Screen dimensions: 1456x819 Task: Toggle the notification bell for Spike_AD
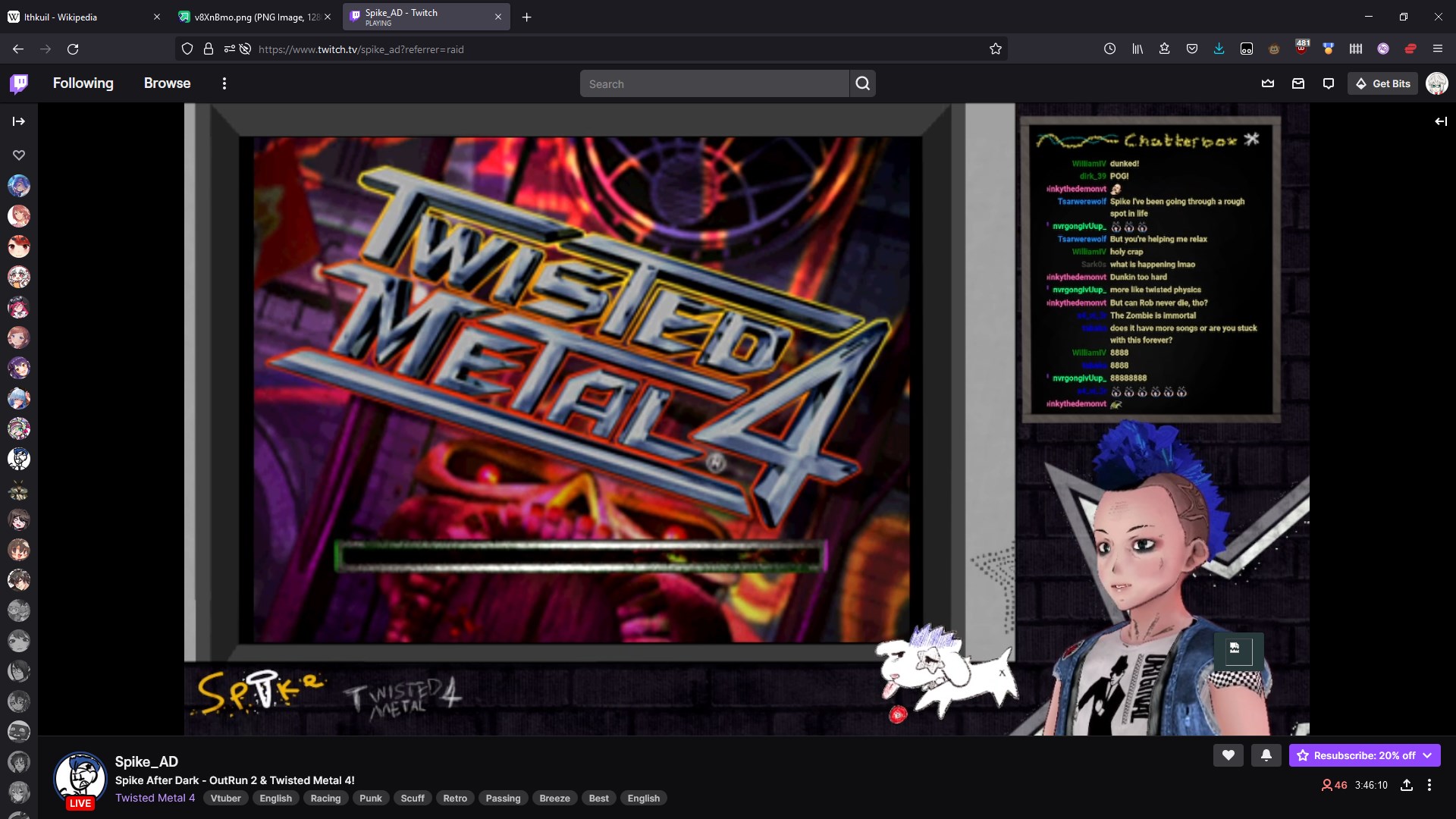pos(1266,755)
